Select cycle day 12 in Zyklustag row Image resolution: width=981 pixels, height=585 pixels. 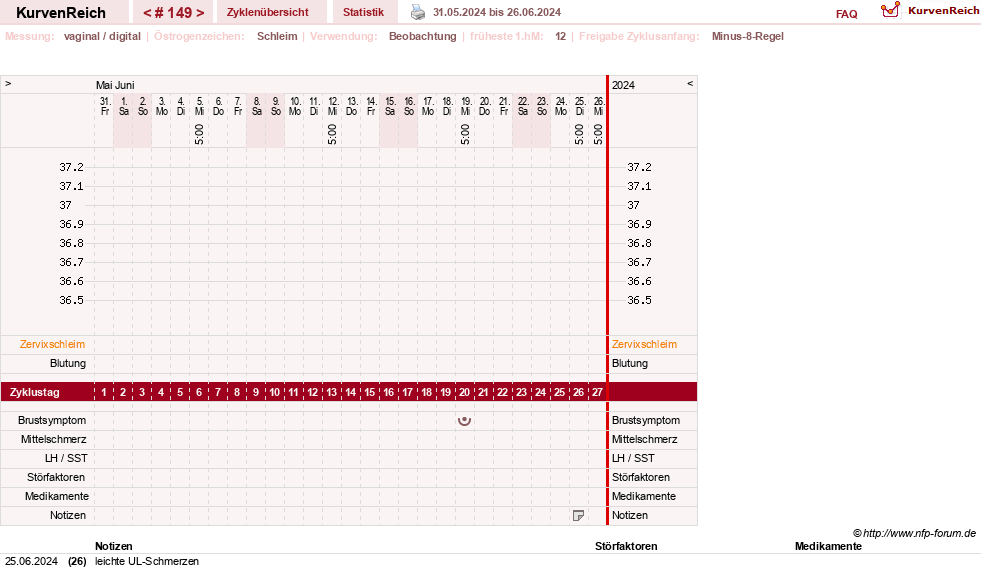[313, 392]
